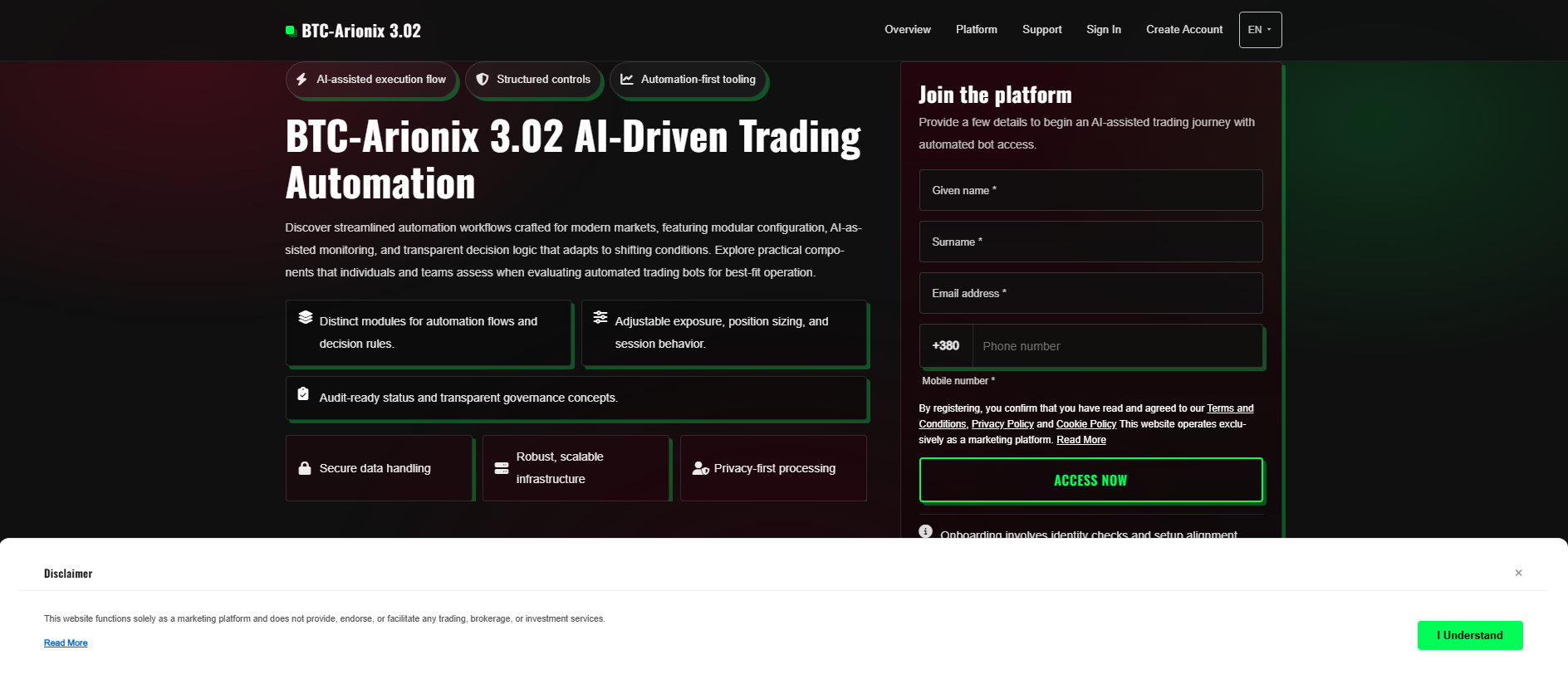
Task: Click the sliders icon beside Adjustable exposure
Action: point(600,317)
